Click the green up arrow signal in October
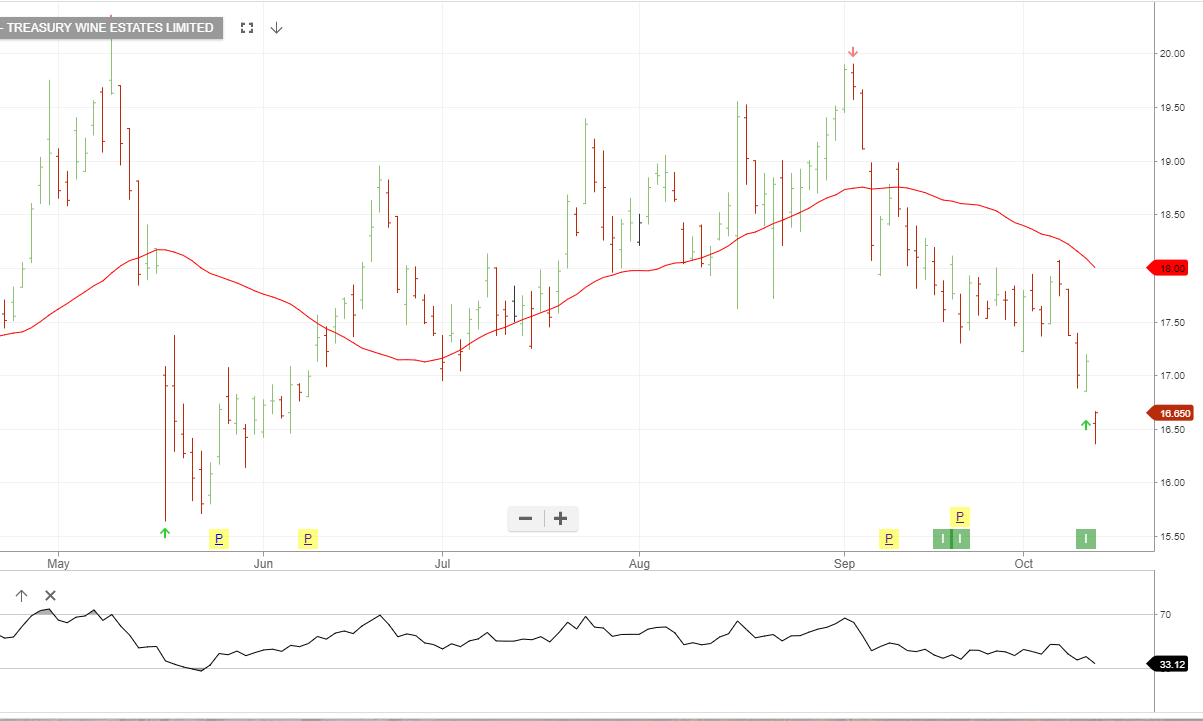 click(1086, 425)
